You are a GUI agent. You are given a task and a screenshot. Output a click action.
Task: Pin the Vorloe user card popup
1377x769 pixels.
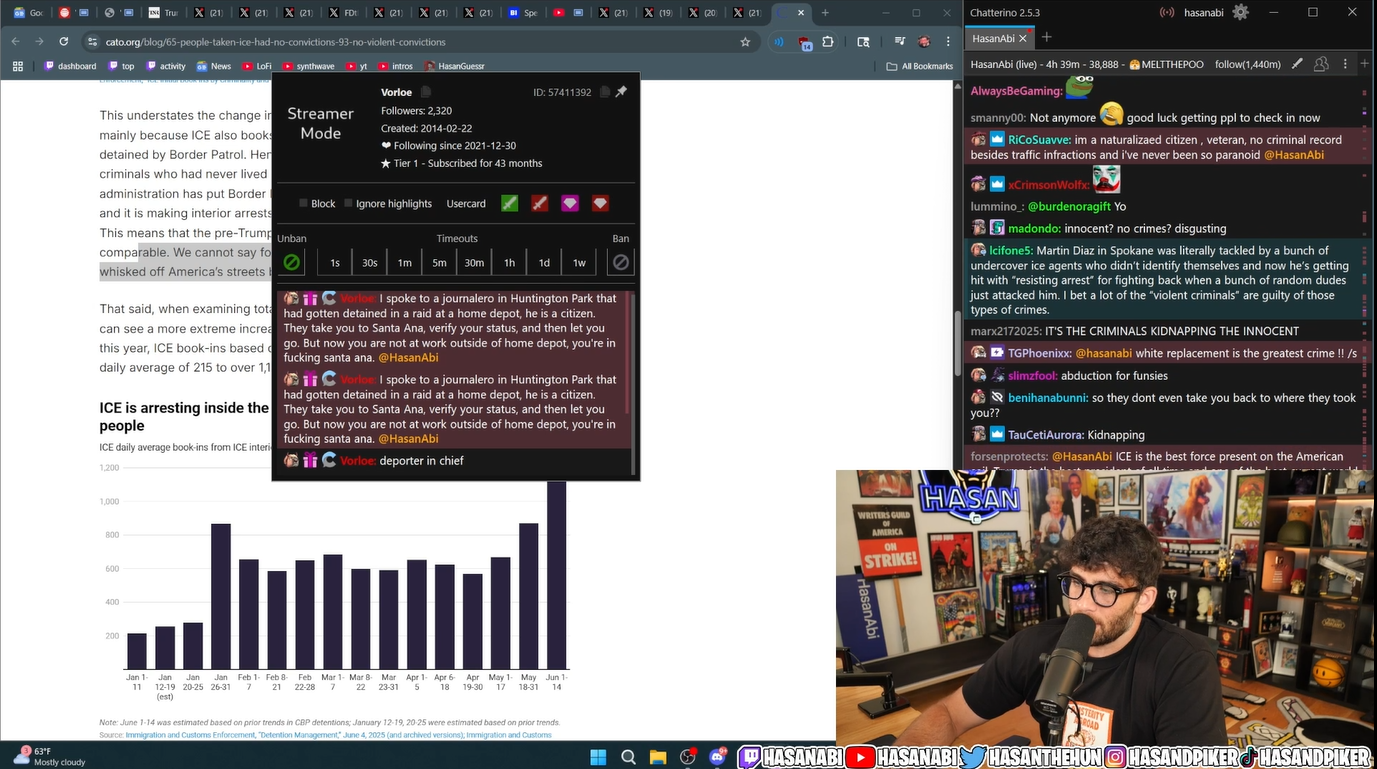pyautogui.click(x=621, y=92)
